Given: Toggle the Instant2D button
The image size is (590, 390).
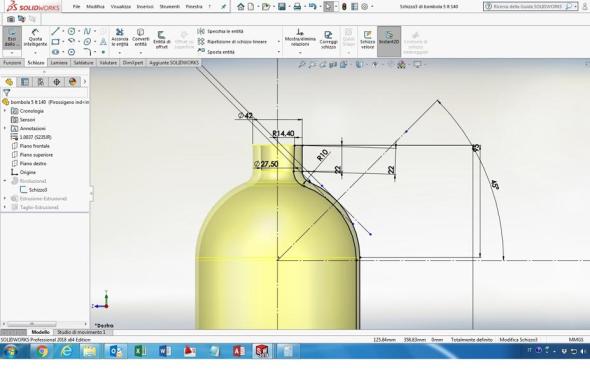Looking at the screenshot, I should point(389,38).
